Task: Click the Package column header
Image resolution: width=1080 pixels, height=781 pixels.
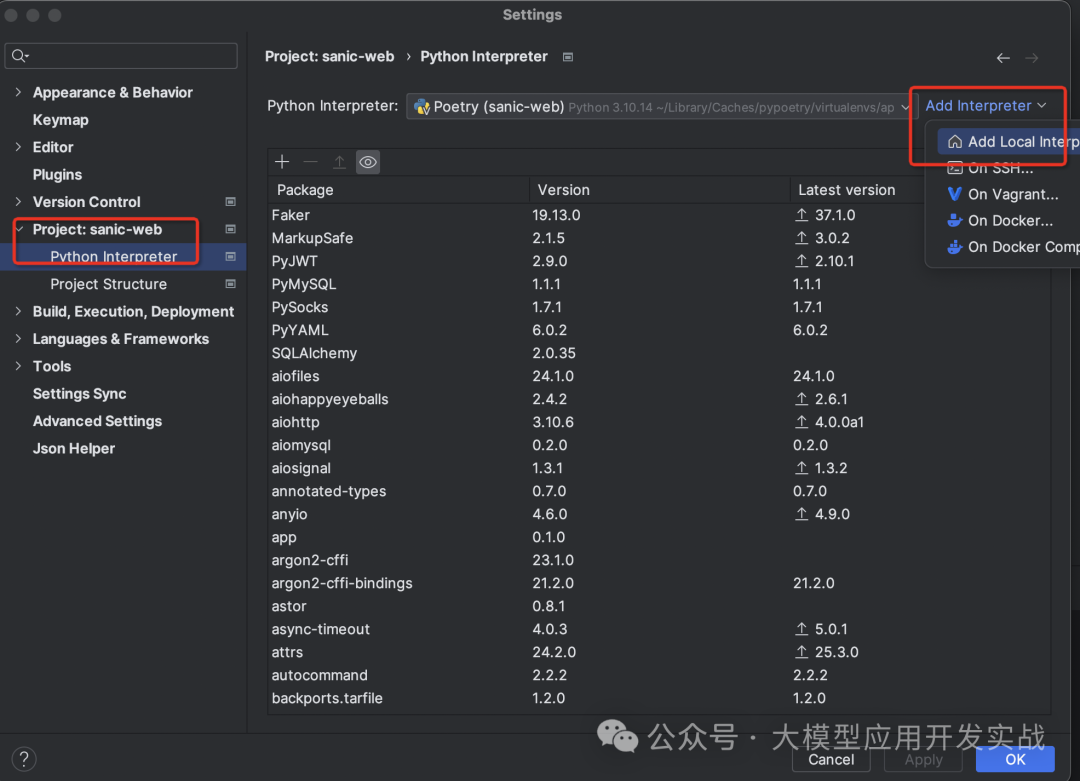Action: pyautogui.click(x=398, y=189)
